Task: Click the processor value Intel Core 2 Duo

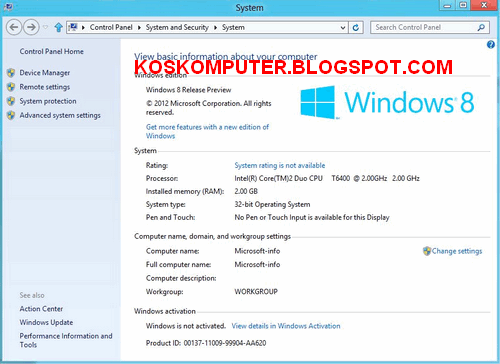Action: click(x=327, y=178)
